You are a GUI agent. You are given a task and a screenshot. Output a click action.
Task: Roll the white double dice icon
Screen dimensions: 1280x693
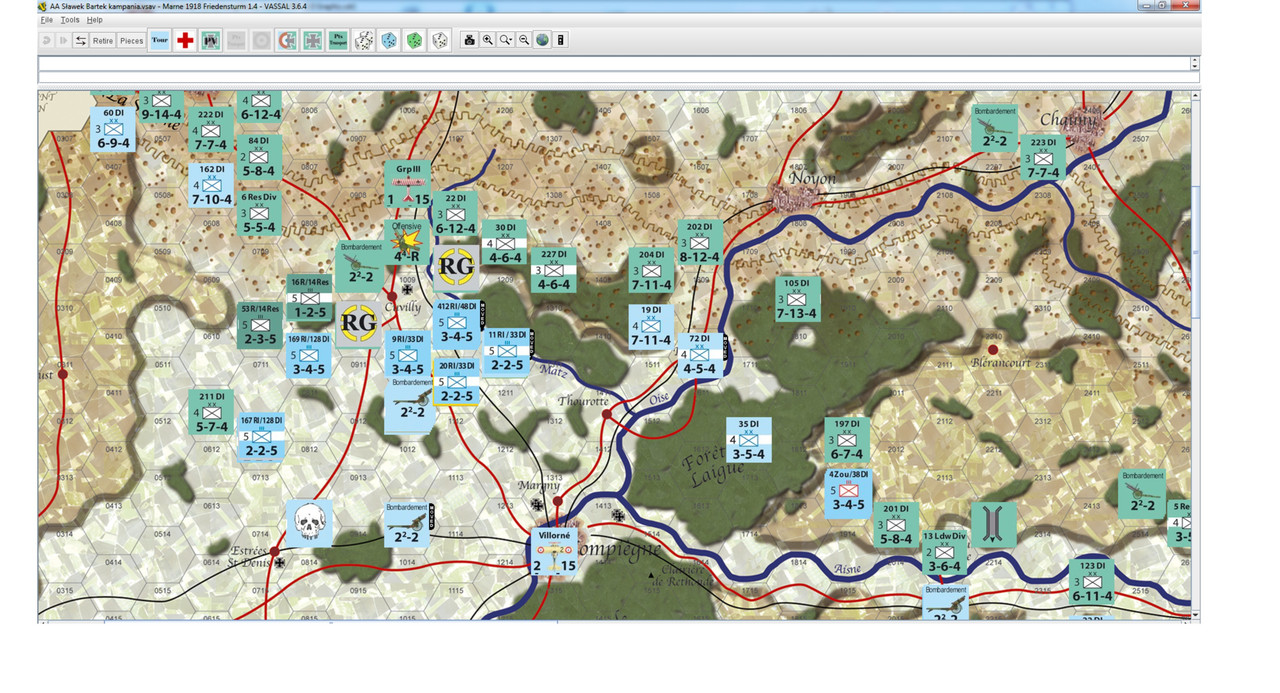365,40
